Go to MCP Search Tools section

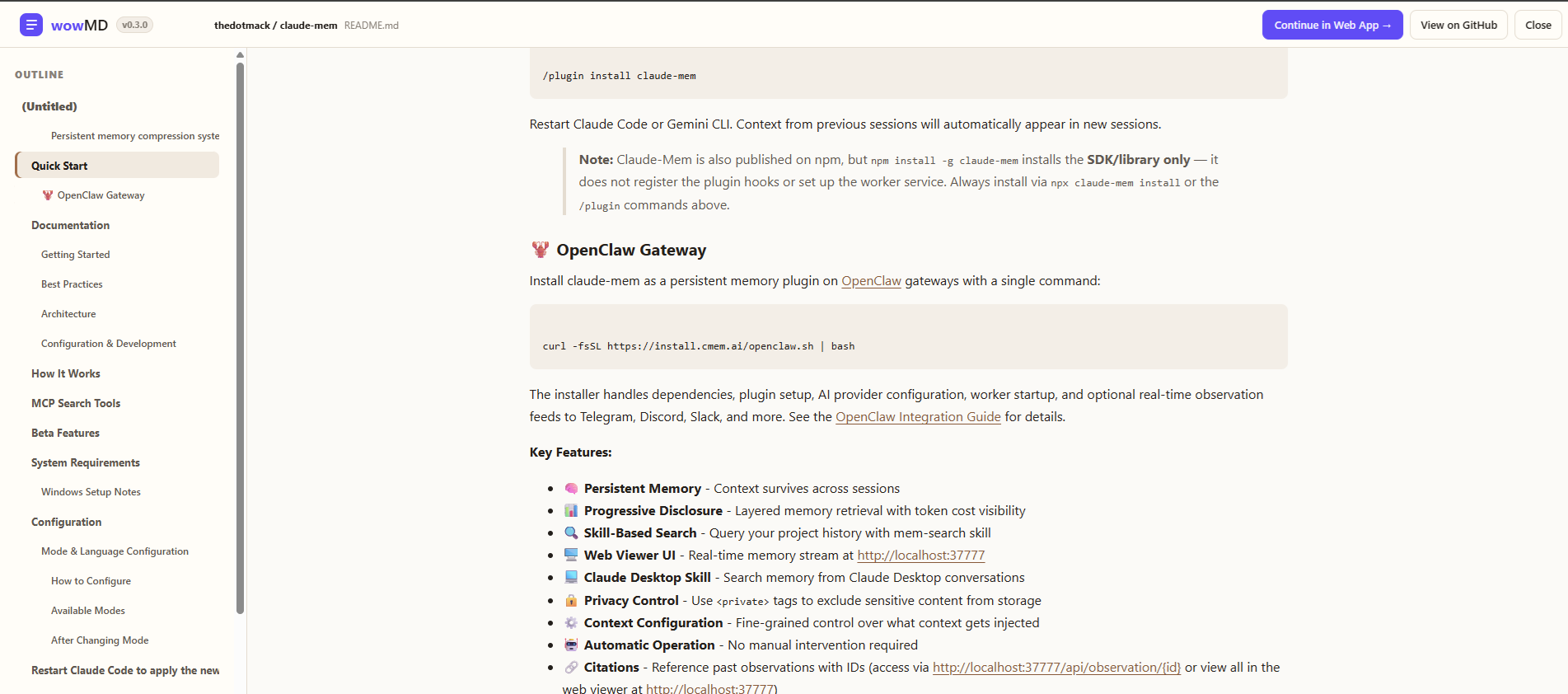(76, 403)
